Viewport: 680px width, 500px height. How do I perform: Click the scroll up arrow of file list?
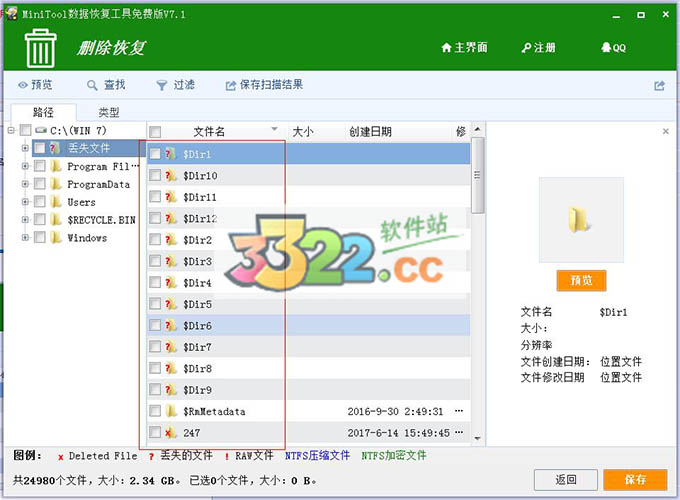pos(477,129)
